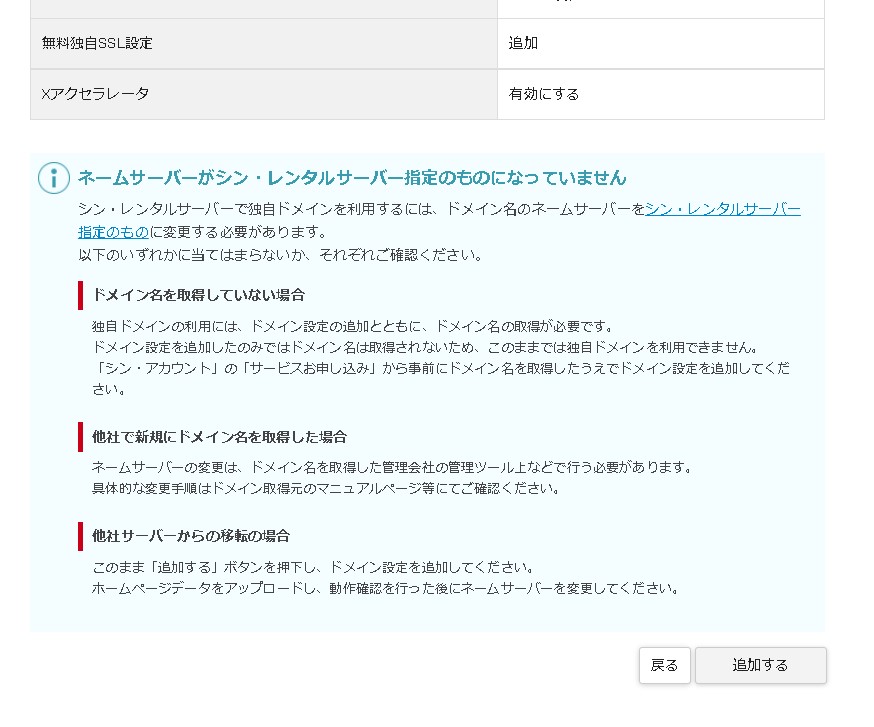The width and height of the screenshot is (874, 727).
Task: Click red bar beside 他社サーバーからの移転の場合
Action: click(80, 536)
